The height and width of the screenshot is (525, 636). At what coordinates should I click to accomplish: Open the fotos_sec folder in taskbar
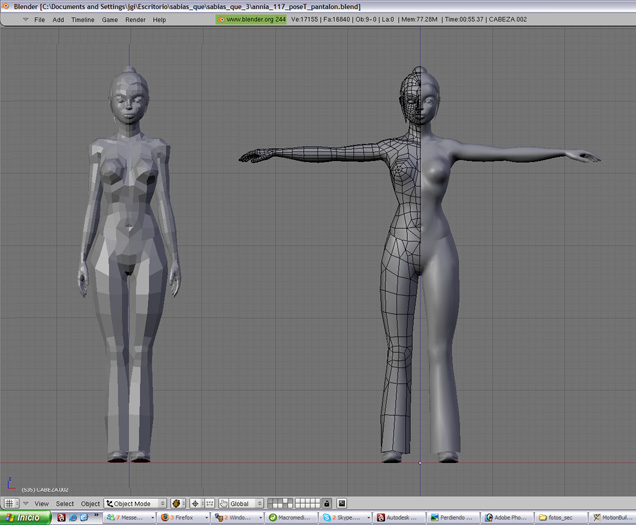pyautogui.click(x=560, y=518)
